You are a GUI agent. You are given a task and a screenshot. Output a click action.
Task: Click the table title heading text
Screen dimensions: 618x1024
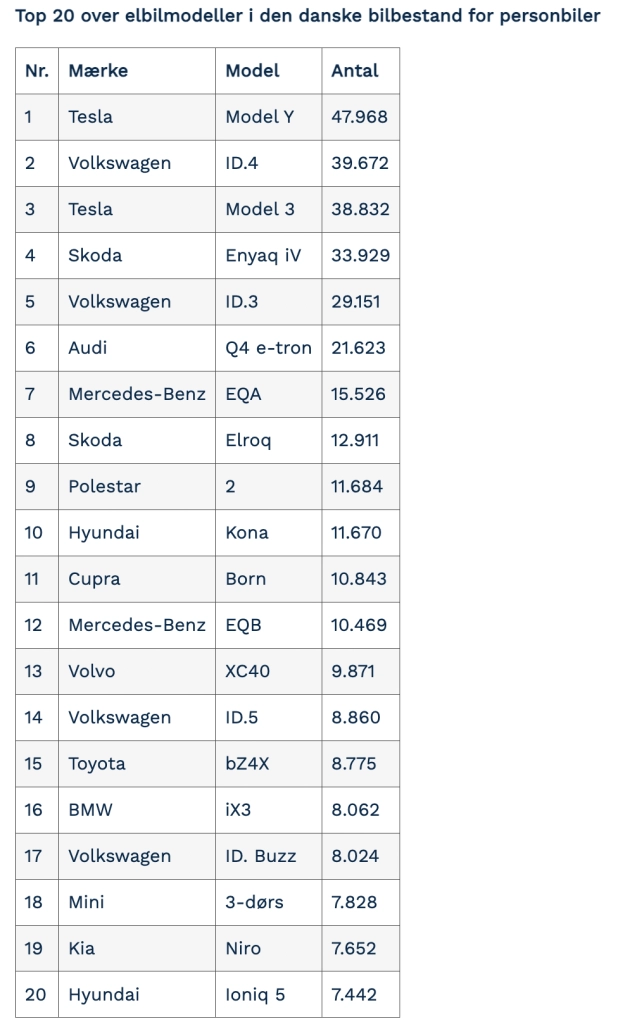click(308, 17)
